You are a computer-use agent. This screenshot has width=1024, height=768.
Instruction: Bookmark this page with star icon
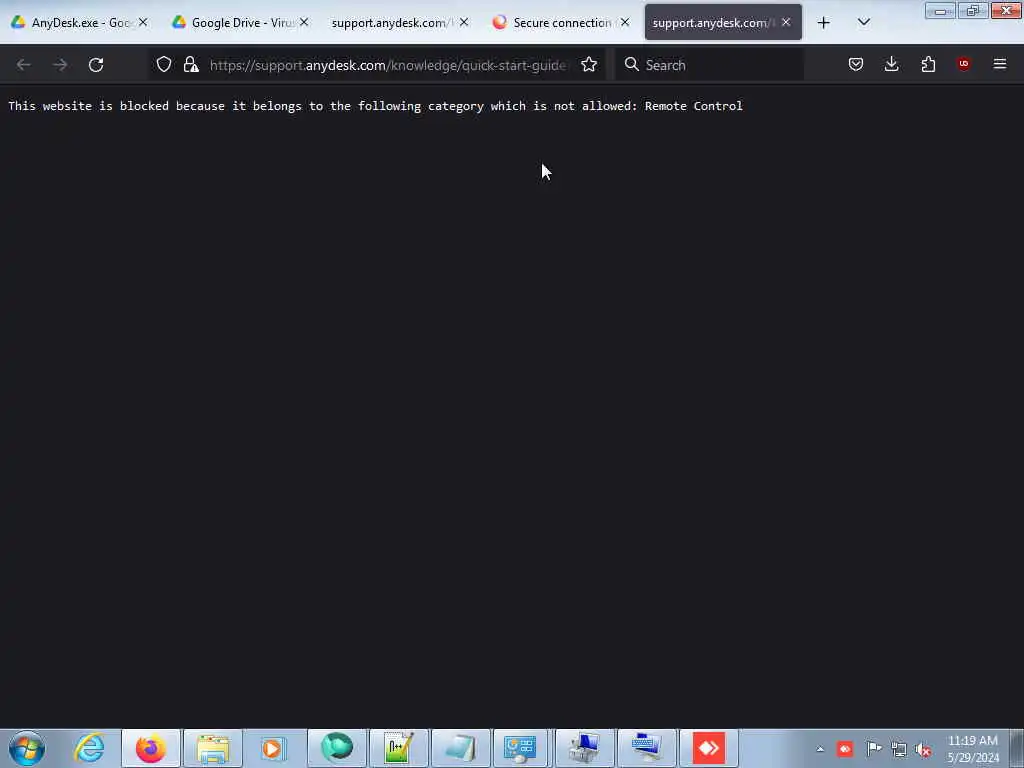point(589,65)
